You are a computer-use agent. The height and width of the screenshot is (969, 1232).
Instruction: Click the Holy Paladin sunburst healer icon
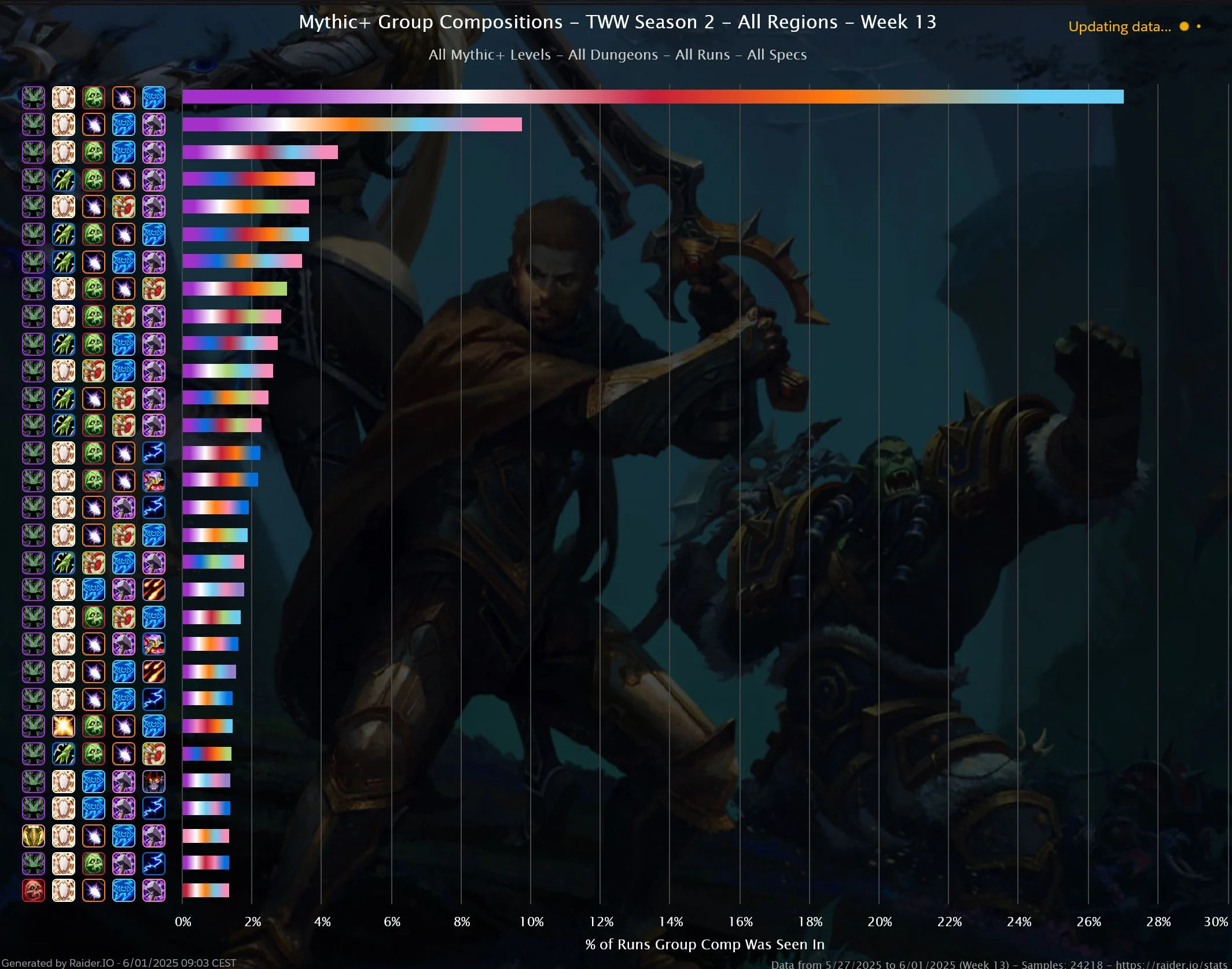(64, 725)
